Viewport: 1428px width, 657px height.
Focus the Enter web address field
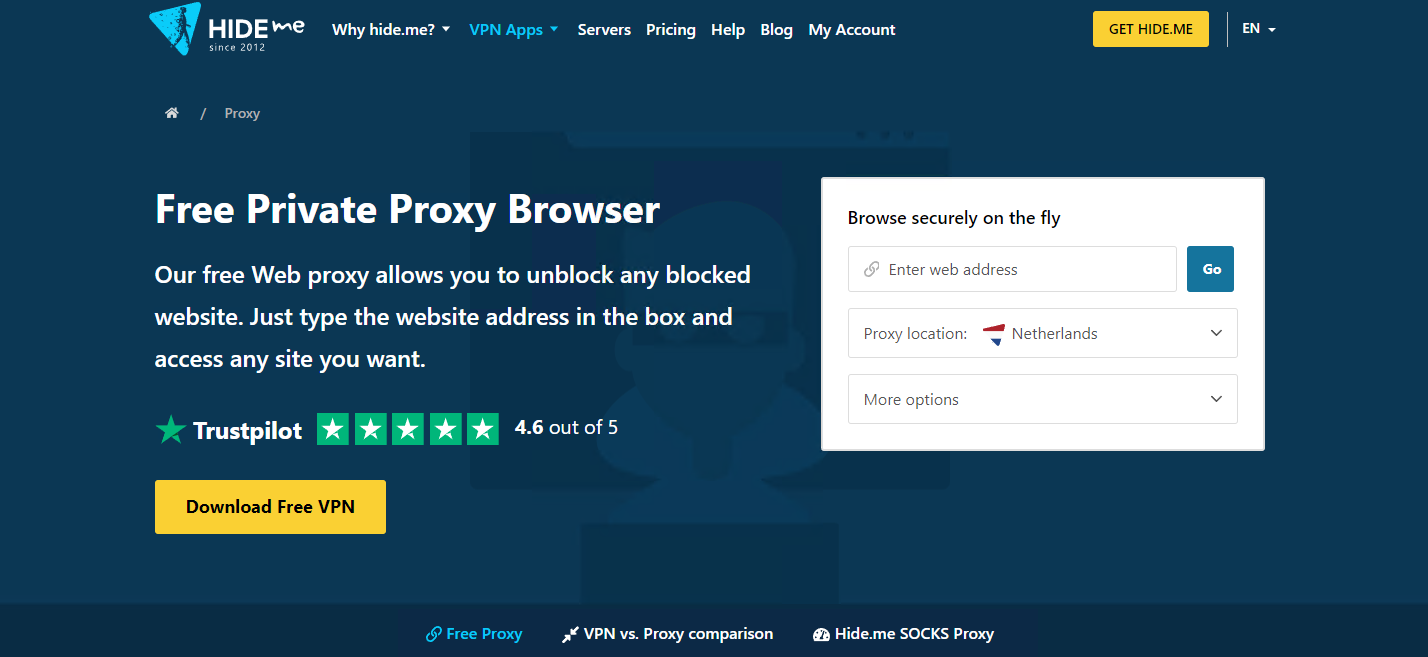[x=1012, y=269]
